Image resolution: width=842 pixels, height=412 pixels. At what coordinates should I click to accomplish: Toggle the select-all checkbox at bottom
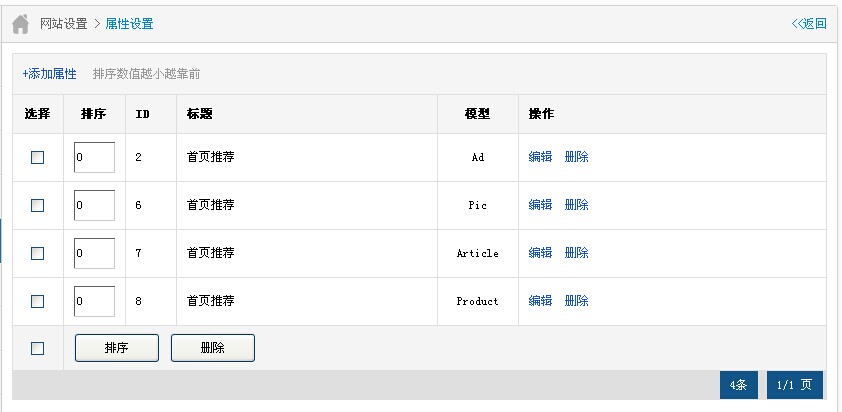38,349
